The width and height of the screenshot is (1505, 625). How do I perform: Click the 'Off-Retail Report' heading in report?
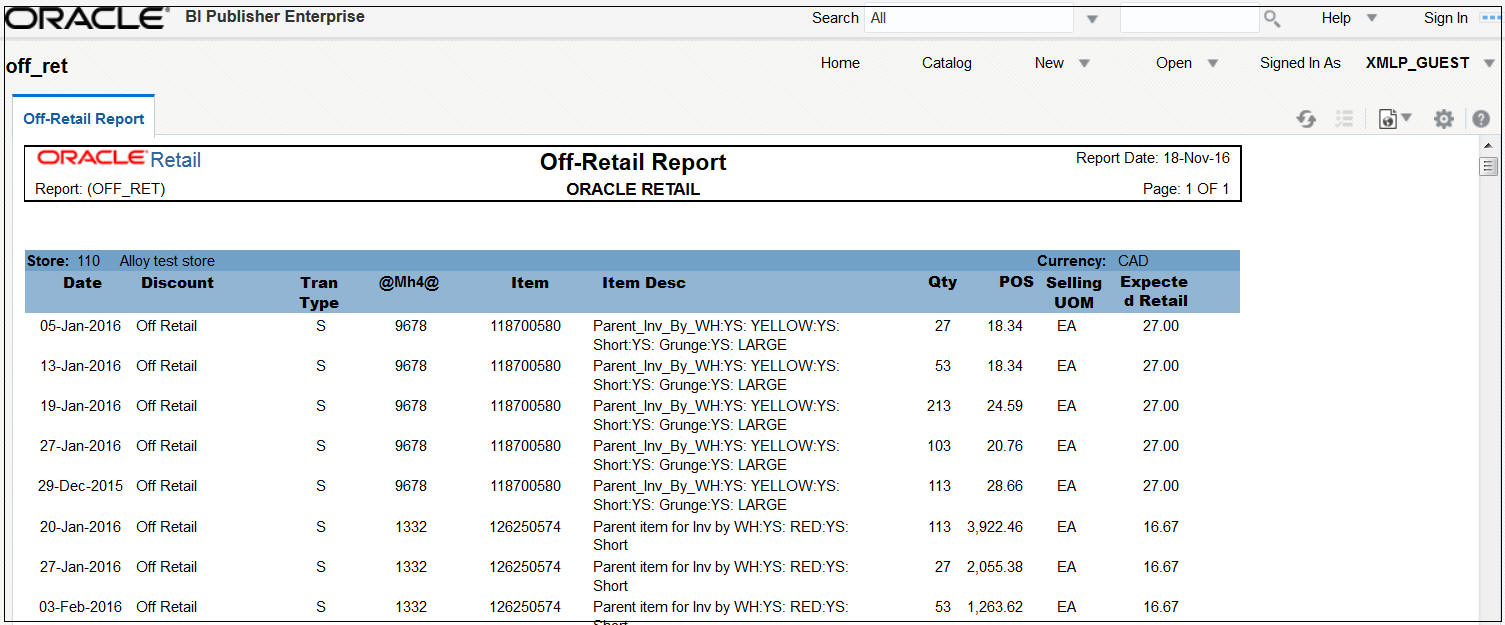coord(633,162)
